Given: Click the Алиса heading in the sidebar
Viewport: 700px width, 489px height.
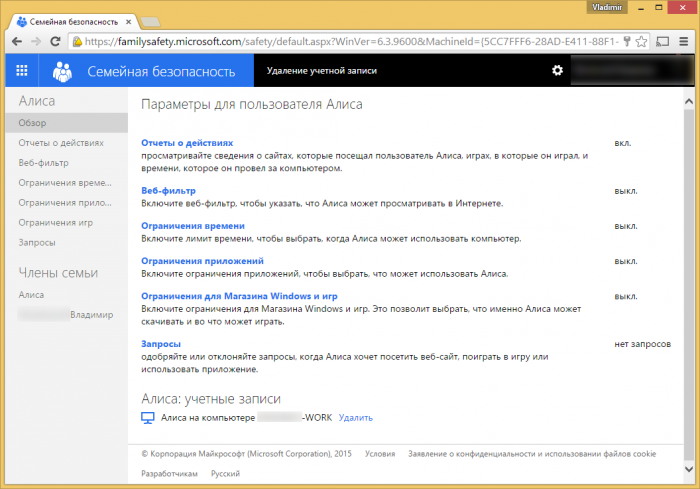Looking at the screenshot, I should (37, 101).
